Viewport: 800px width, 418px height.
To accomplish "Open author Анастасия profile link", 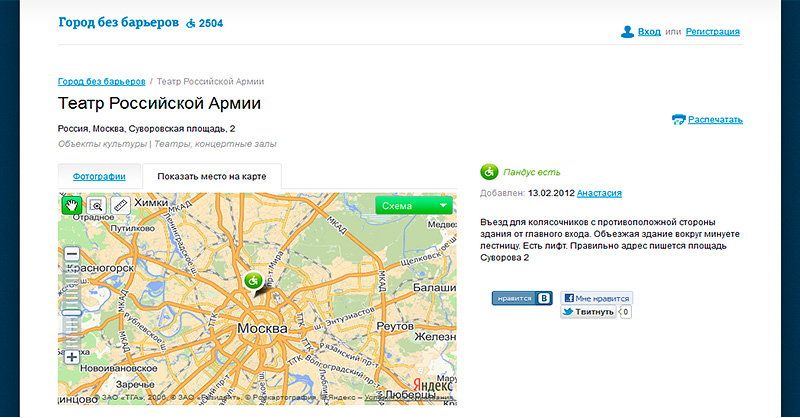I will point(600,192).
